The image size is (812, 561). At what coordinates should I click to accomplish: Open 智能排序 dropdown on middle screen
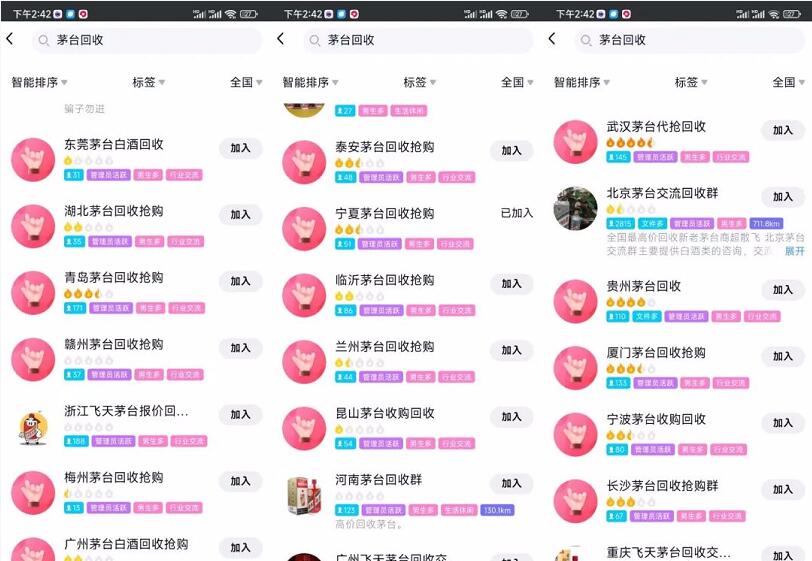click(x=310, y=82)
